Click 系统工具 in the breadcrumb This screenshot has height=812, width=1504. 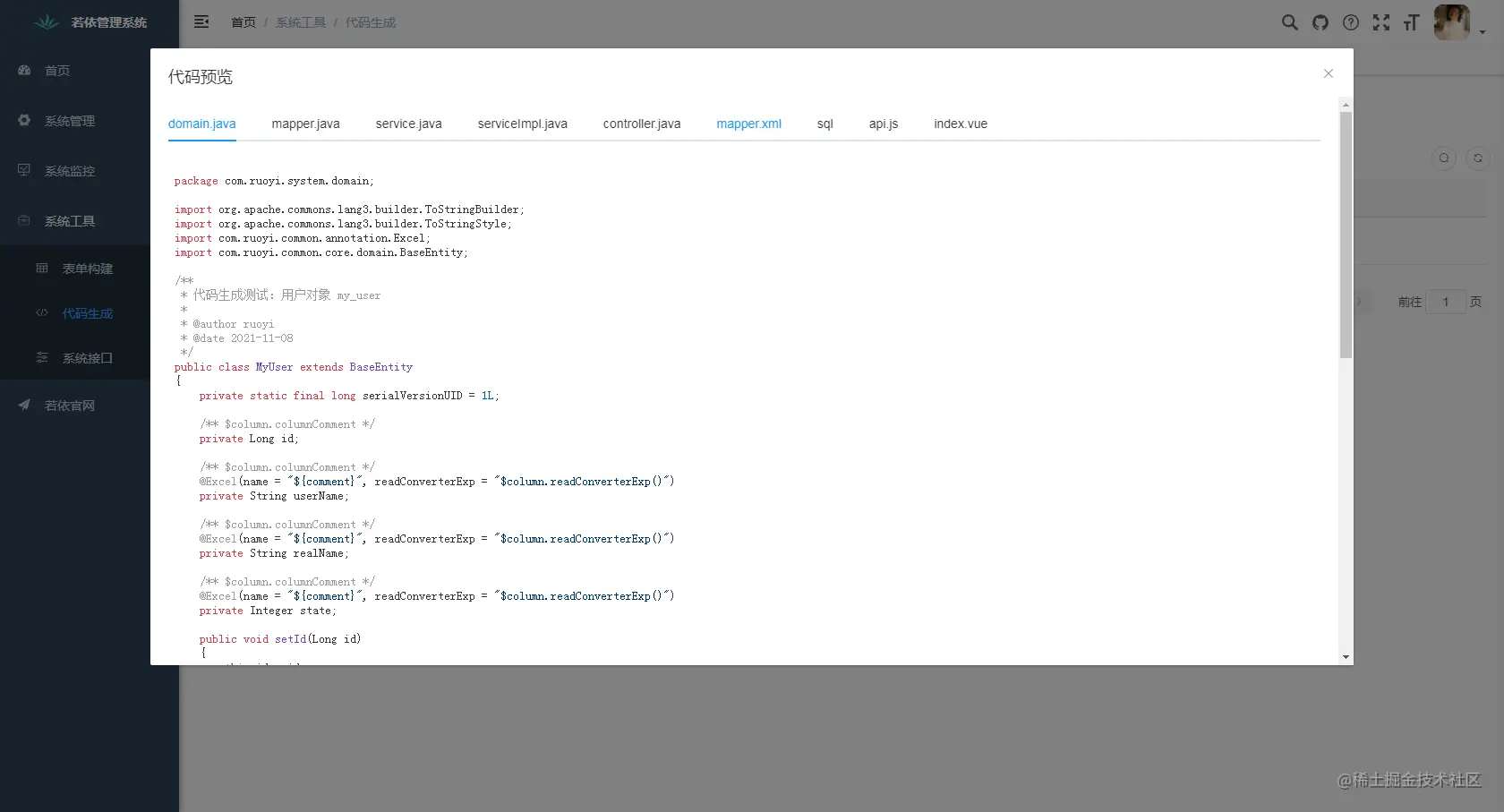tap(301, 22)
